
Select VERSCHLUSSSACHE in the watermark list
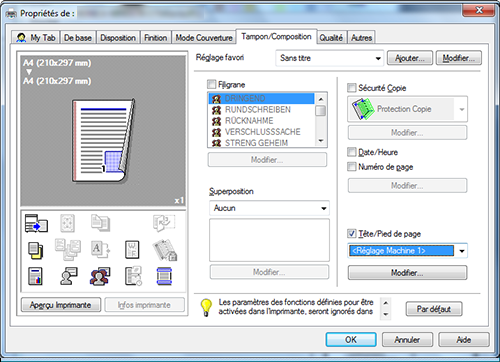click(261, 132)
